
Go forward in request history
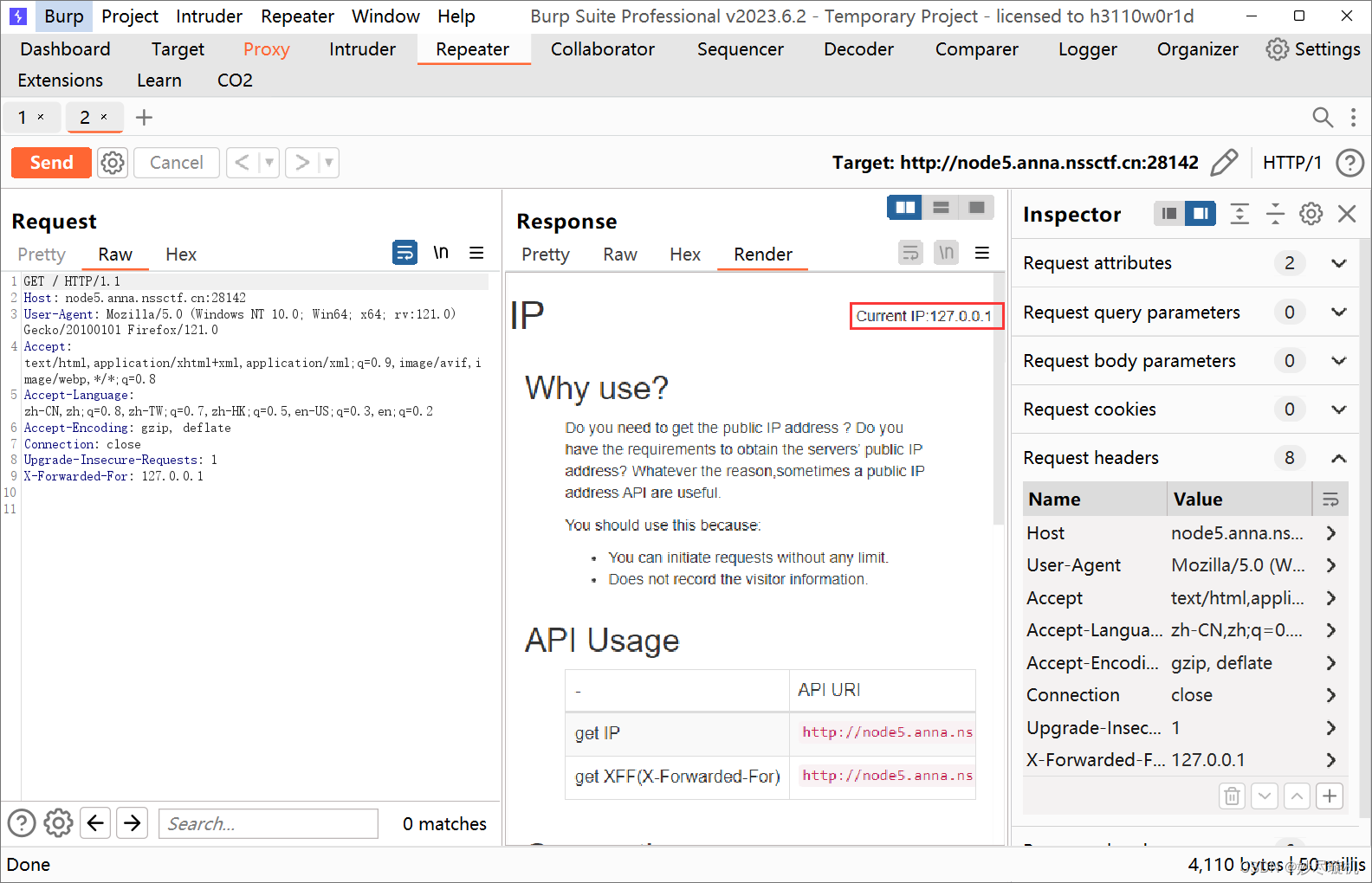click(301, 163)
